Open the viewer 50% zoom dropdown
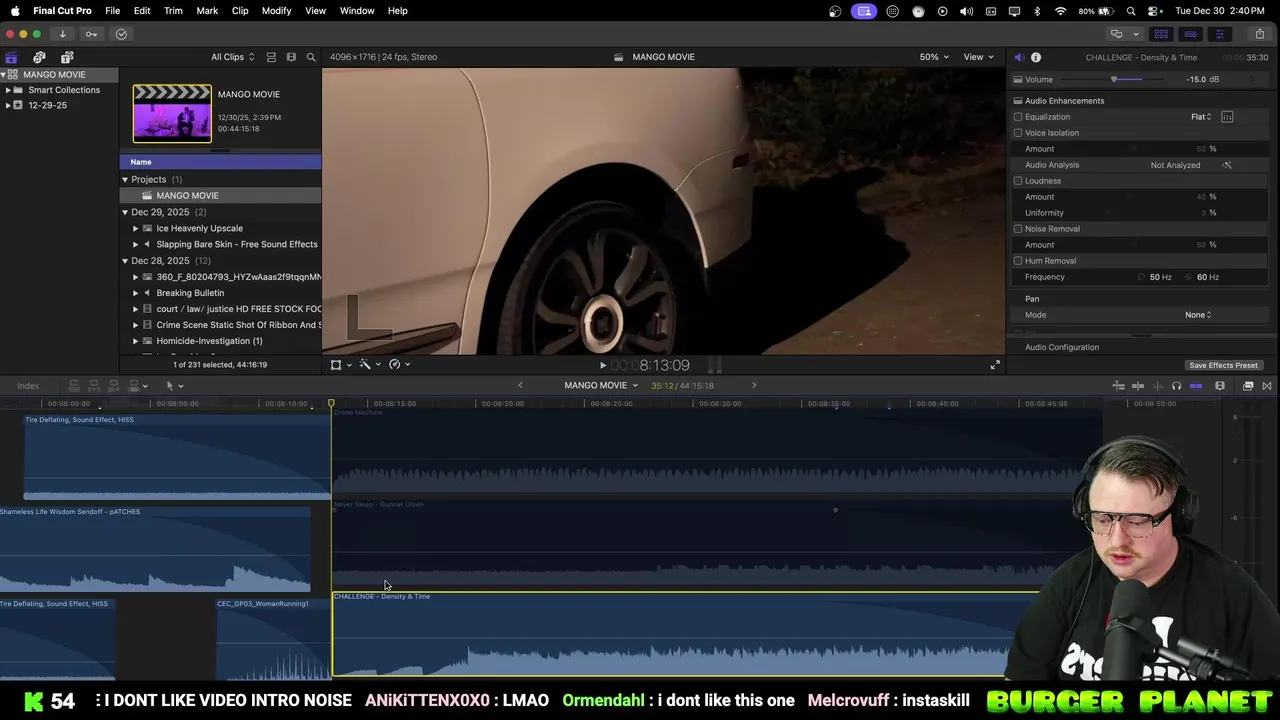Image resolution: width=1280 pixels, height=720 pixels. pos(934,57)
